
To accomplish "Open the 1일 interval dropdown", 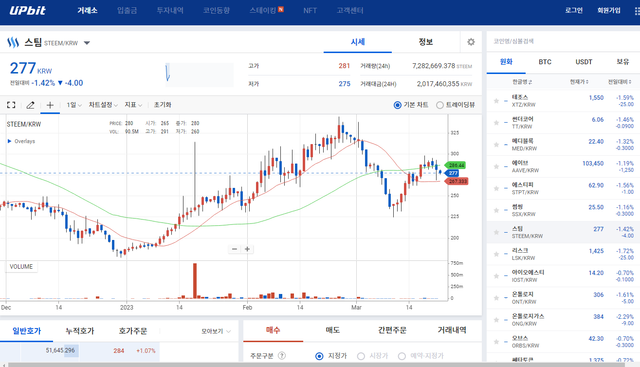I will click(74, 105).
